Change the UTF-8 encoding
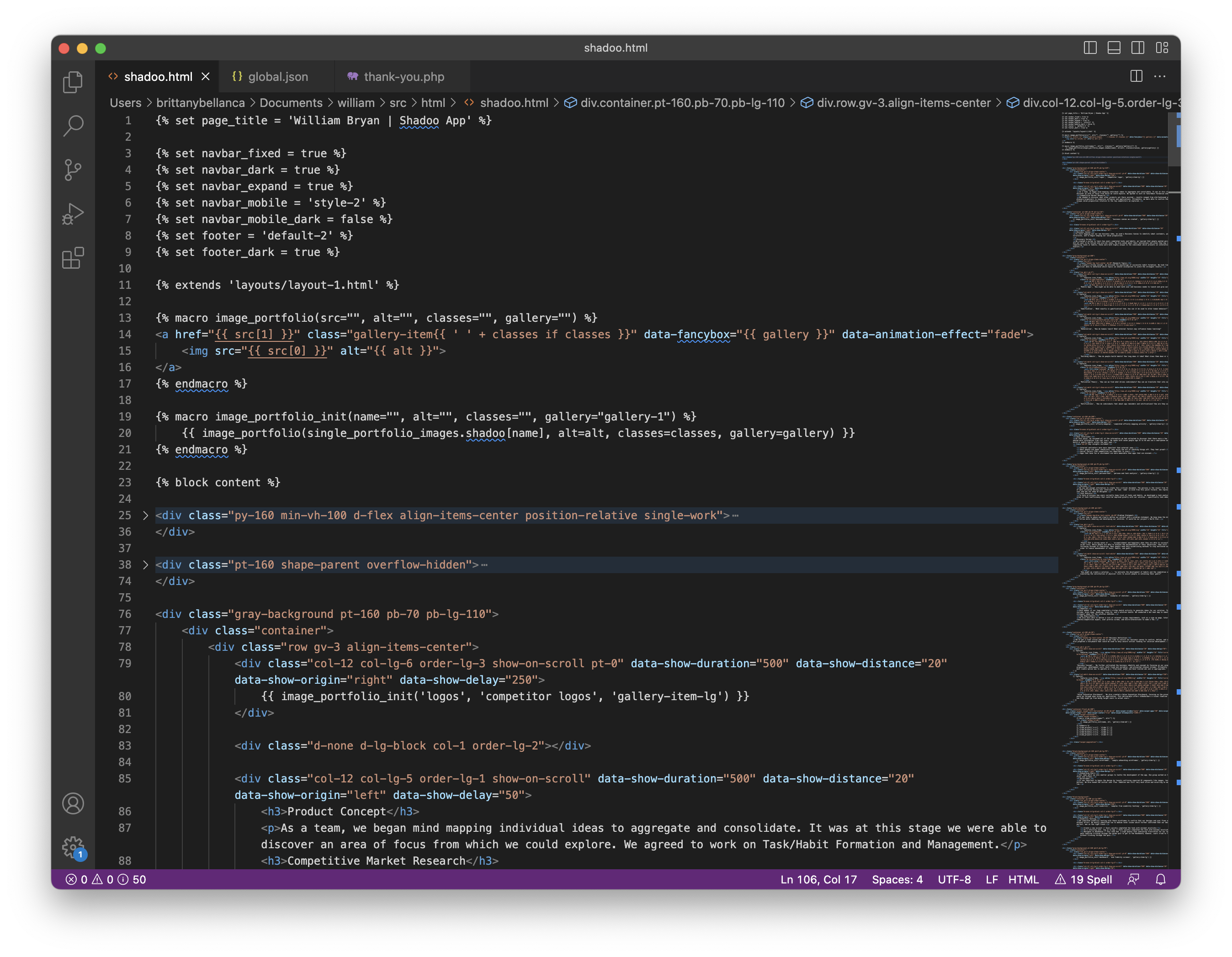Viewport: 1232px width, 957px height. (x=954, y=879)
